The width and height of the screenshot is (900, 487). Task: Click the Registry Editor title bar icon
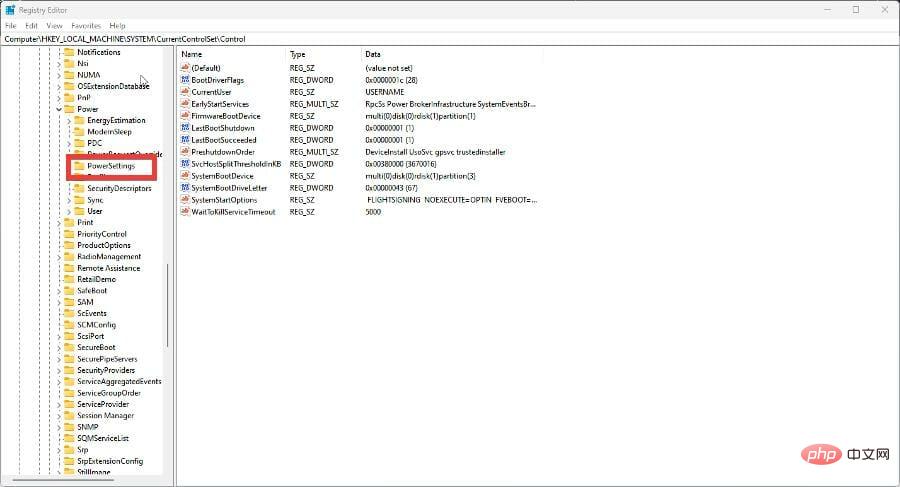10,10
